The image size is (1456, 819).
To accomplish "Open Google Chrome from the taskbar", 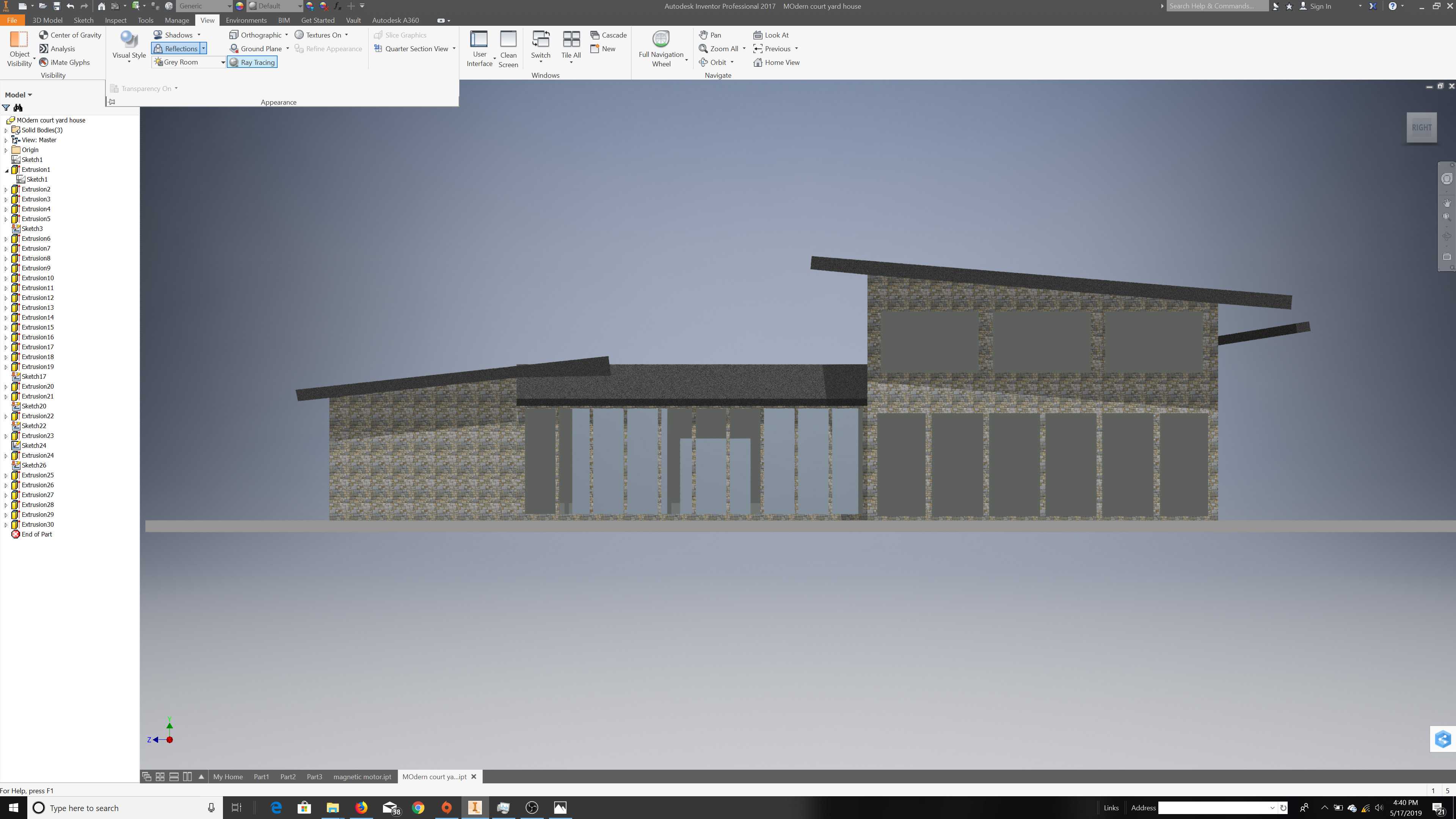I will [x=418, y=807].
